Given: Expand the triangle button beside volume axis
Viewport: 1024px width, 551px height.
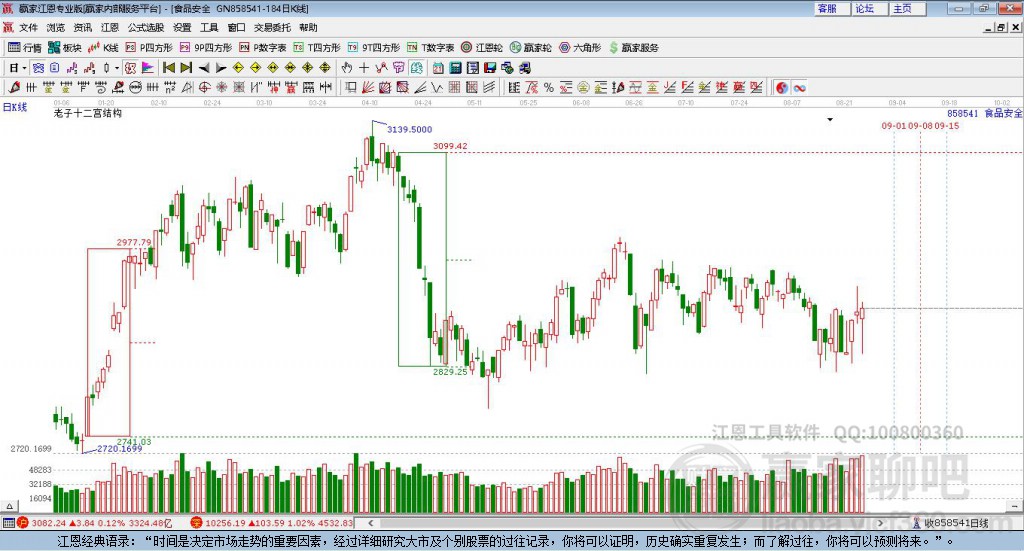Looking at the screenshot, I should [9, 506].
